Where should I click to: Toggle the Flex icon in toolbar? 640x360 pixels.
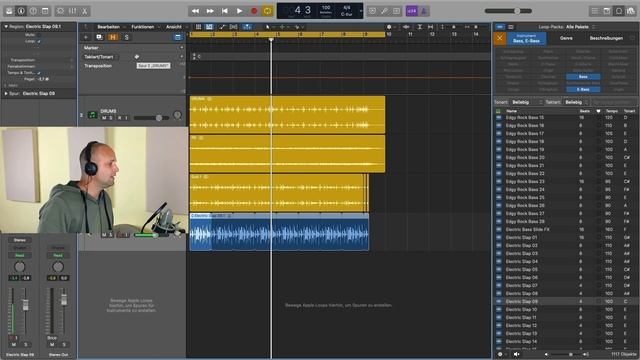(x=233, y=27)
